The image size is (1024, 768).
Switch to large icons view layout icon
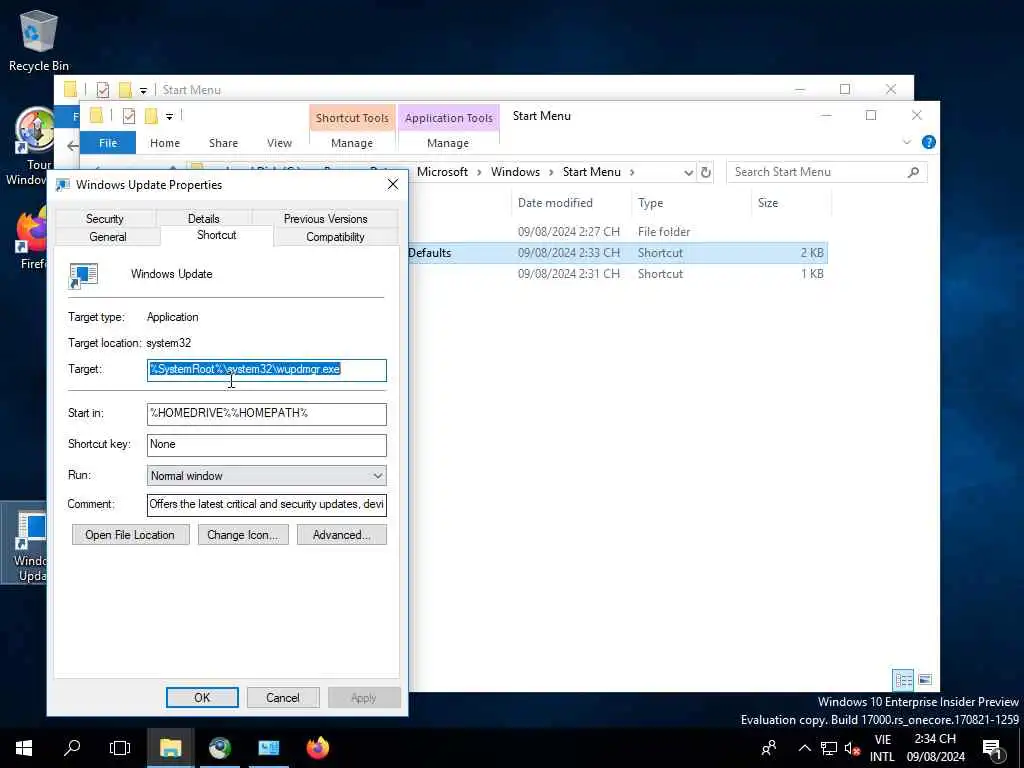(x=925, y=680)
